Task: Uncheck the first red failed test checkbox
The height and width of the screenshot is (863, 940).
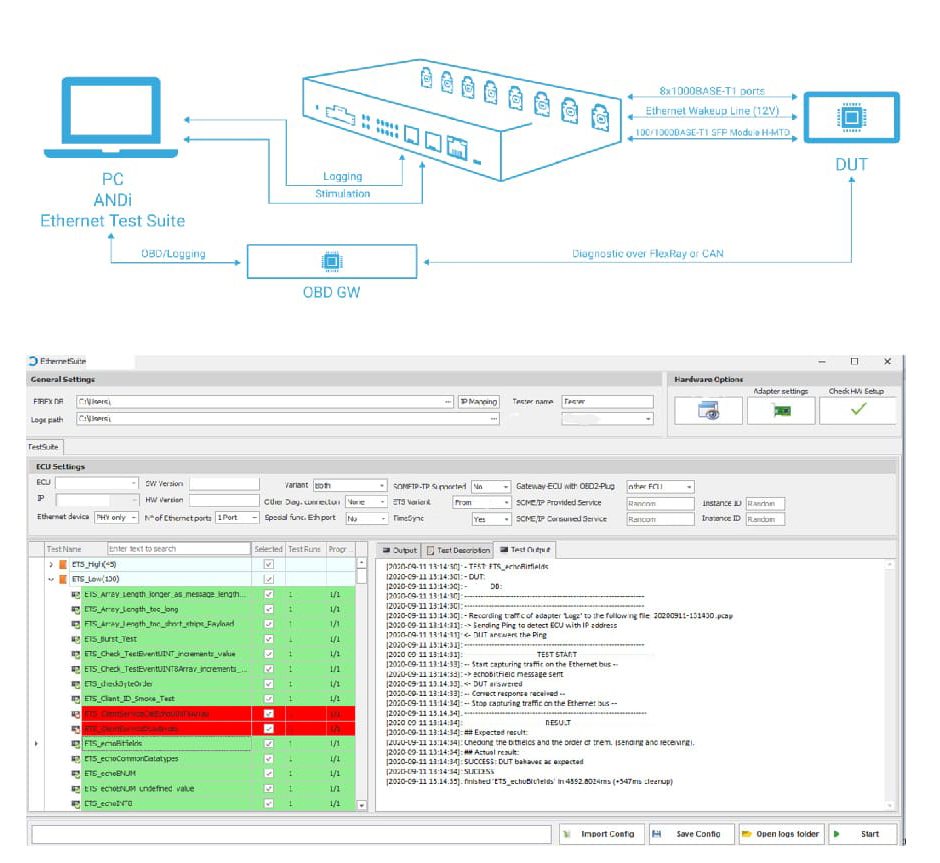Action: [269, 714]
